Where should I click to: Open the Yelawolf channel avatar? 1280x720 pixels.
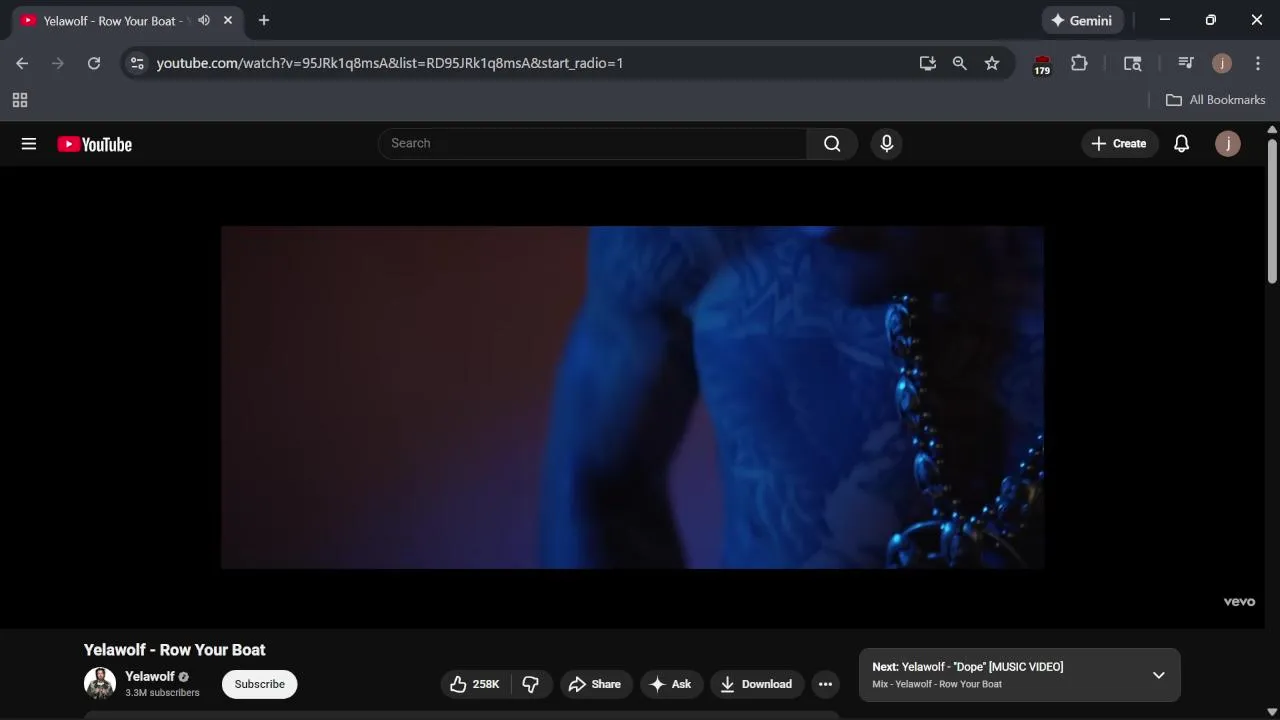click(x=100, y=684)
